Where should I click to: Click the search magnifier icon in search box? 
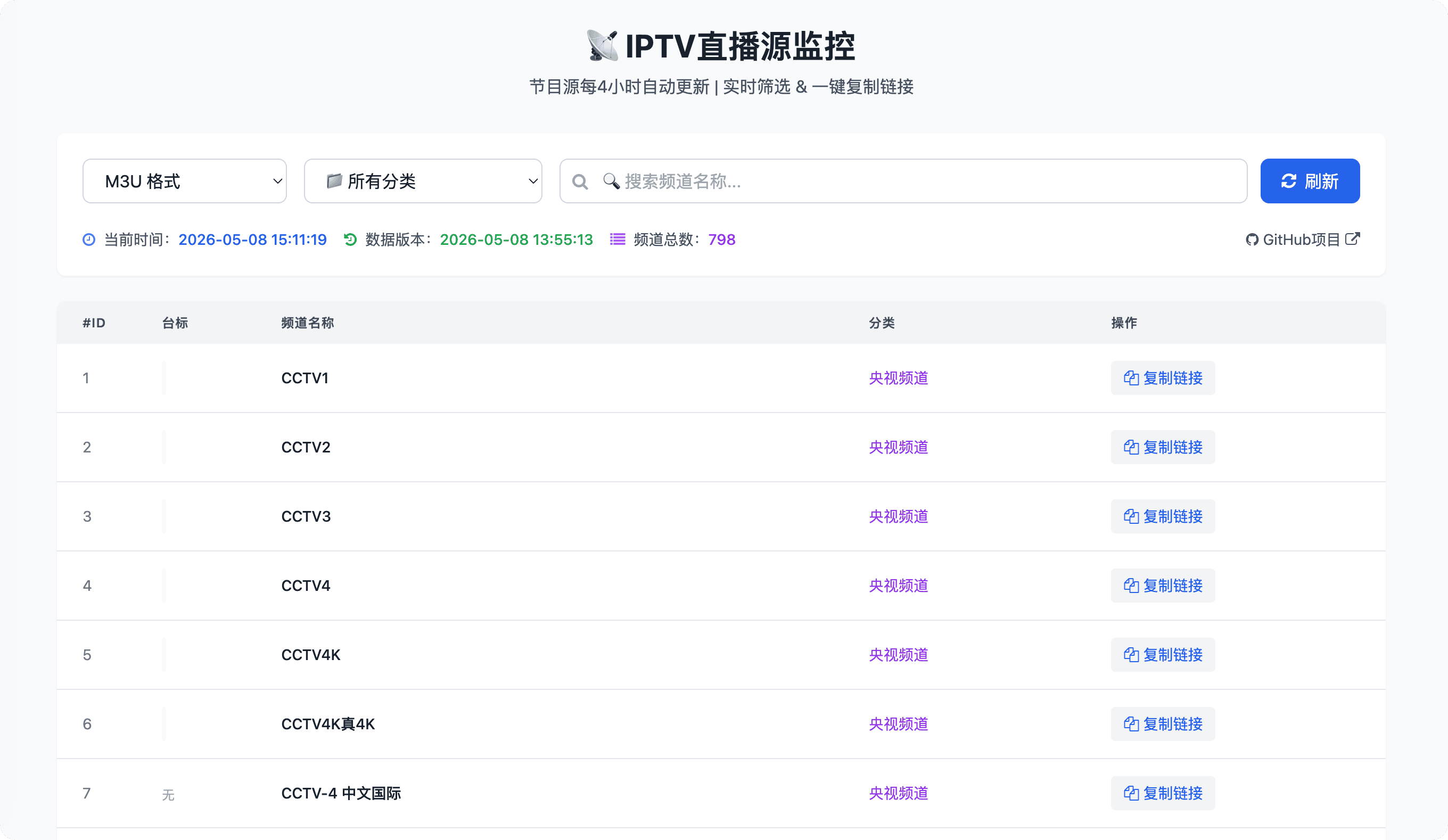coord(580,182)
